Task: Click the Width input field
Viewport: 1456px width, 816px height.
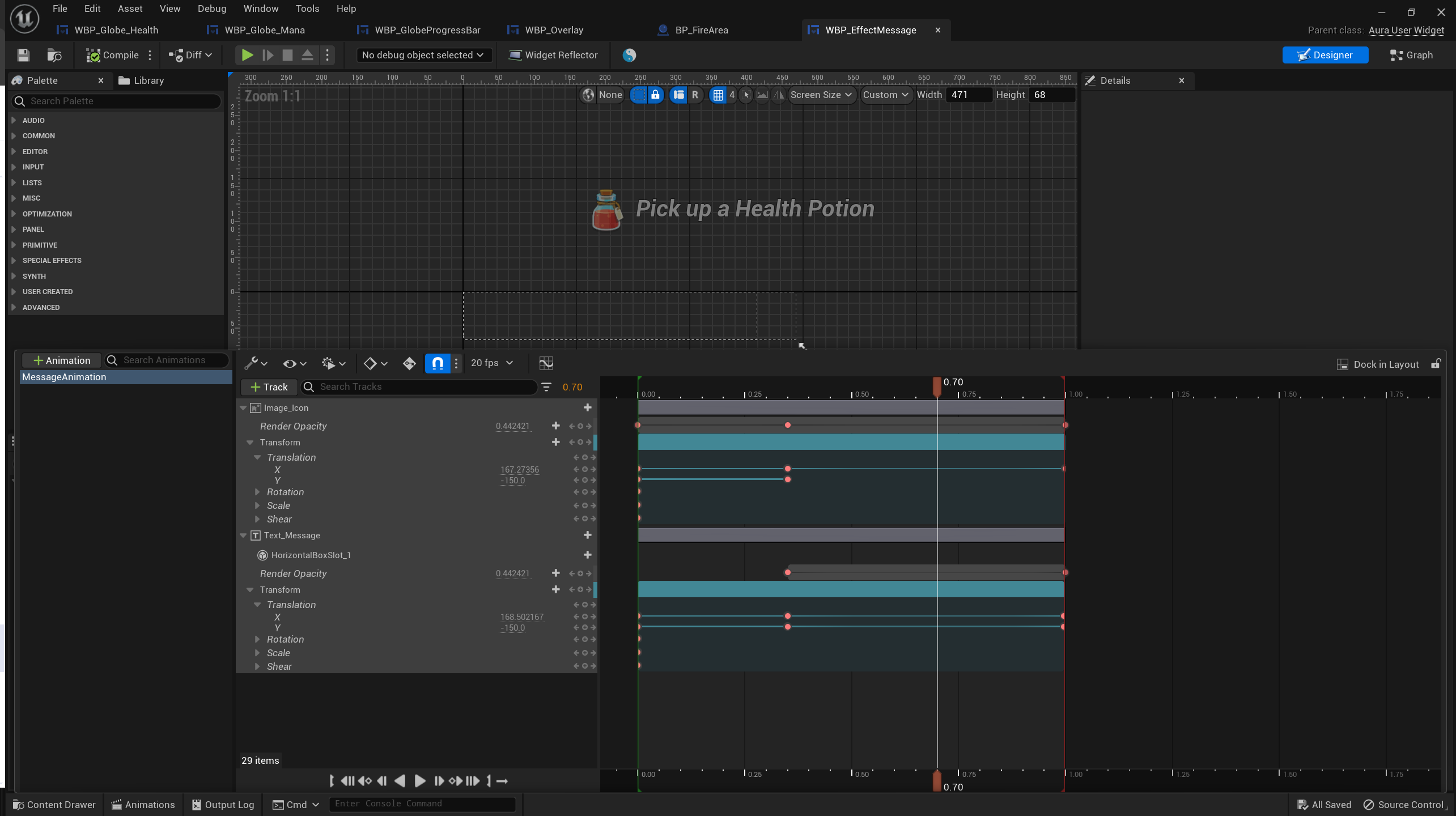Action: pyautogui.click(x=969, y=95)
